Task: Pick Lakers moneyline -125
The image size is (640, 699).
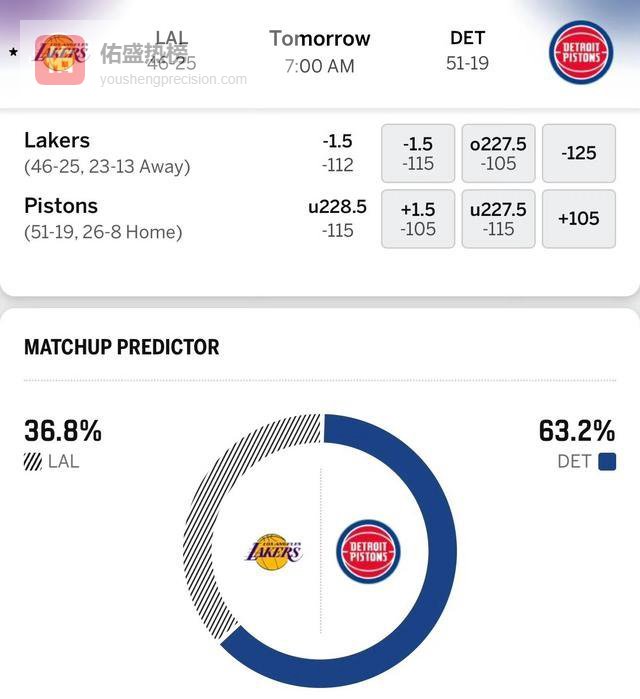Action: pyautogui.click(x=578, y=154)
